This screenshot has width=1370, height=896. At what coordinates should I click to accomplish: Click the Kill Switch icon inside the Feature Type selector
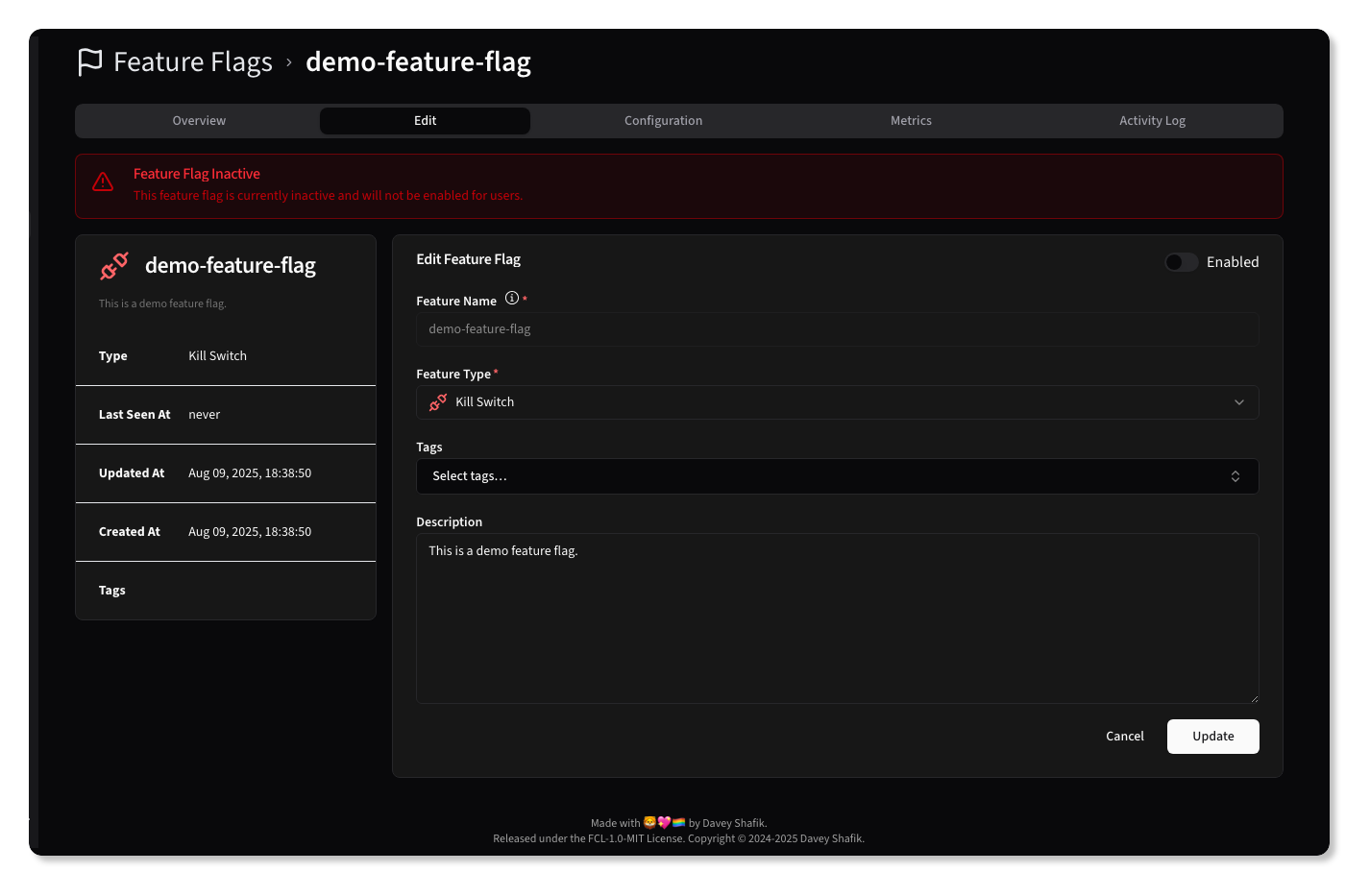[438, 401]
